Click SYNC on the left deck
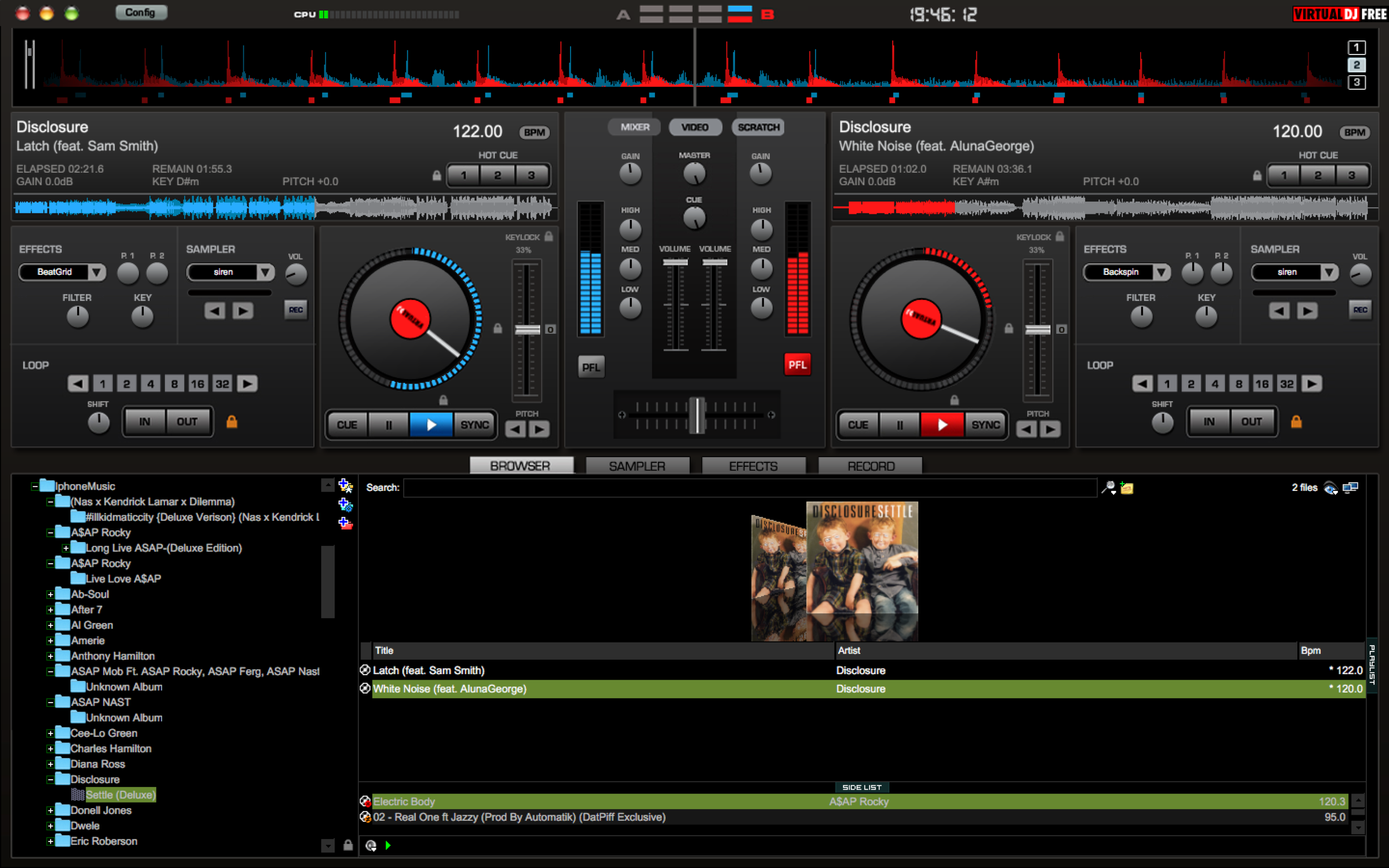This screenshot has height=868, width=1389. click(474, 425)
